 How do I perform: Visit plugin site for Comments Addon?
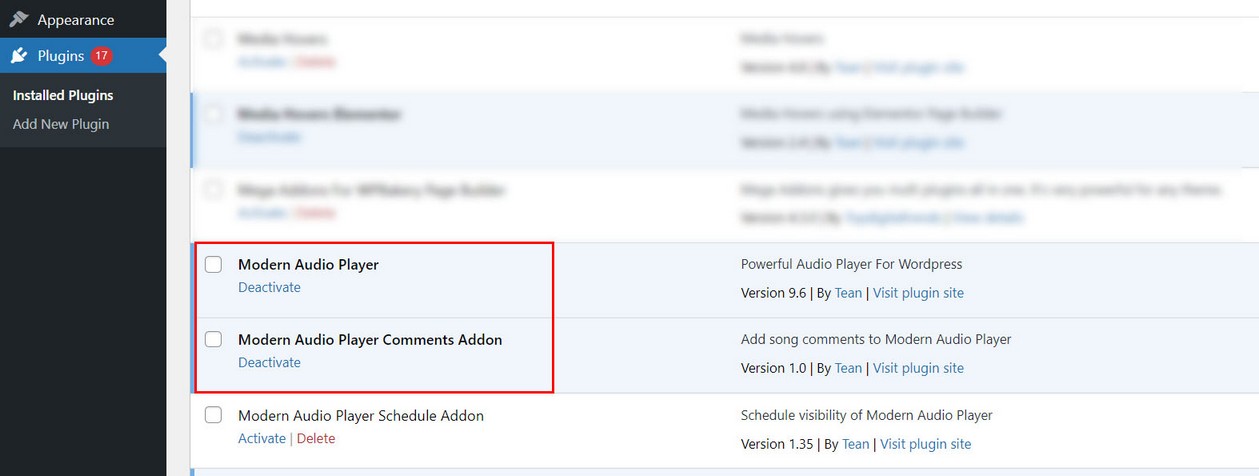[x=918, y=368]
